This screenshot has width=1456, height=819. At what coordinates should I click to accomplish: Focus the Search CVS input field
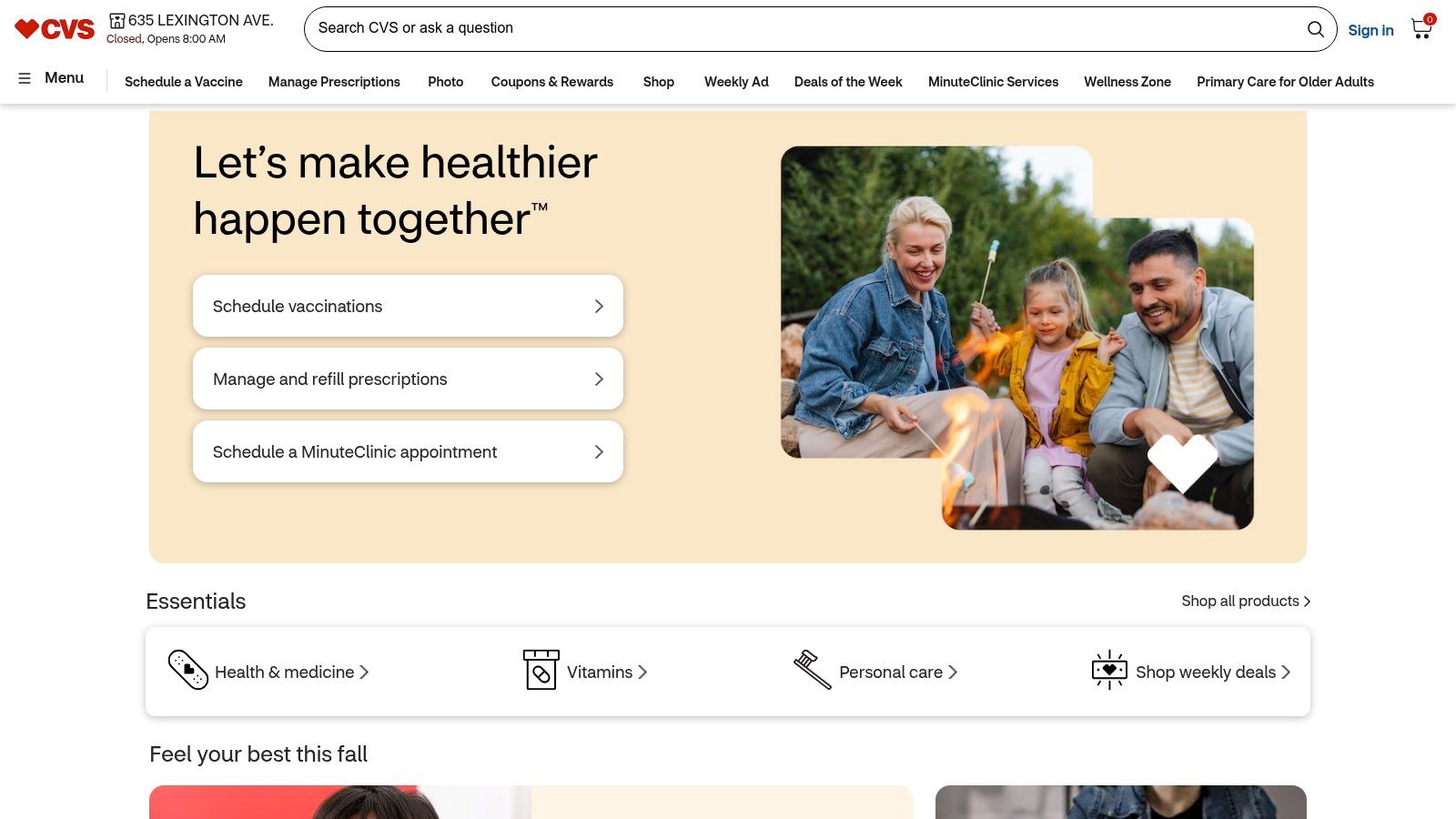point(805,29)
